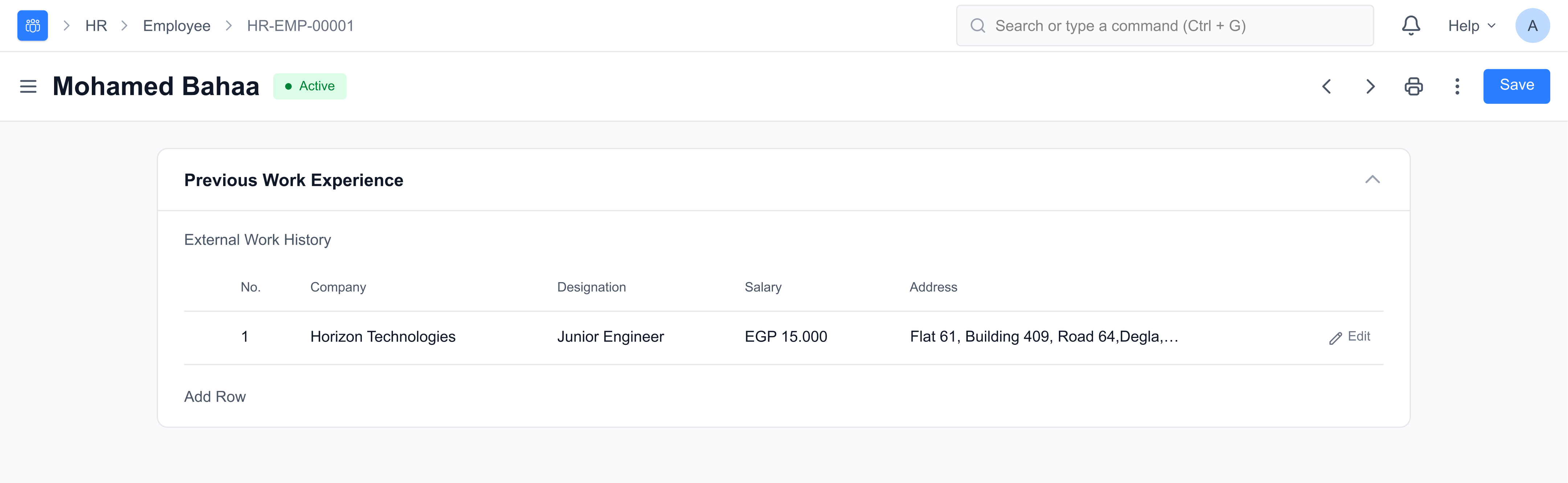The image size is (1568, 483).
Task: Open the notifications bell
Action: click(1411, 25)
